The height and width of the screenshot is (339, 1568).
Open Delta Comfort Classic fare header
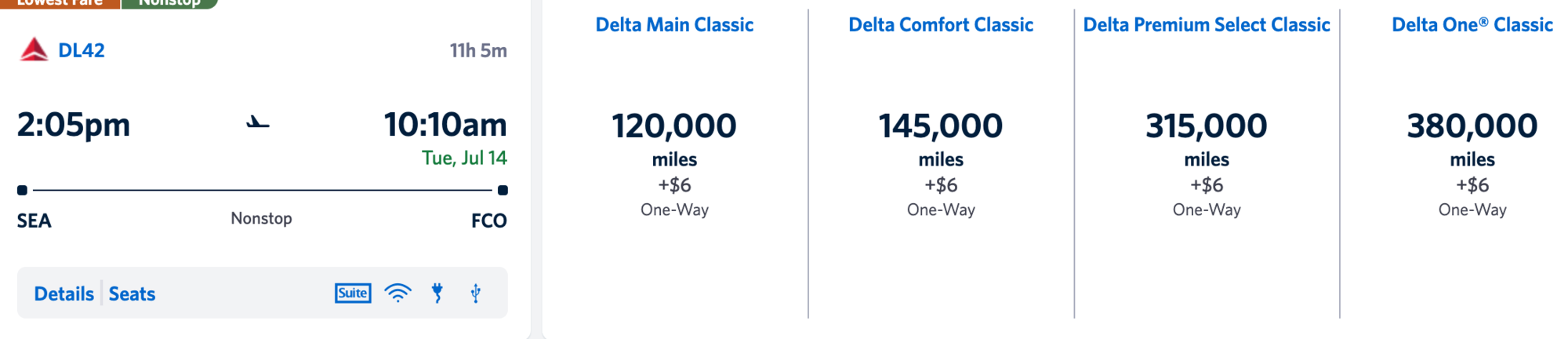pos(941,25)
